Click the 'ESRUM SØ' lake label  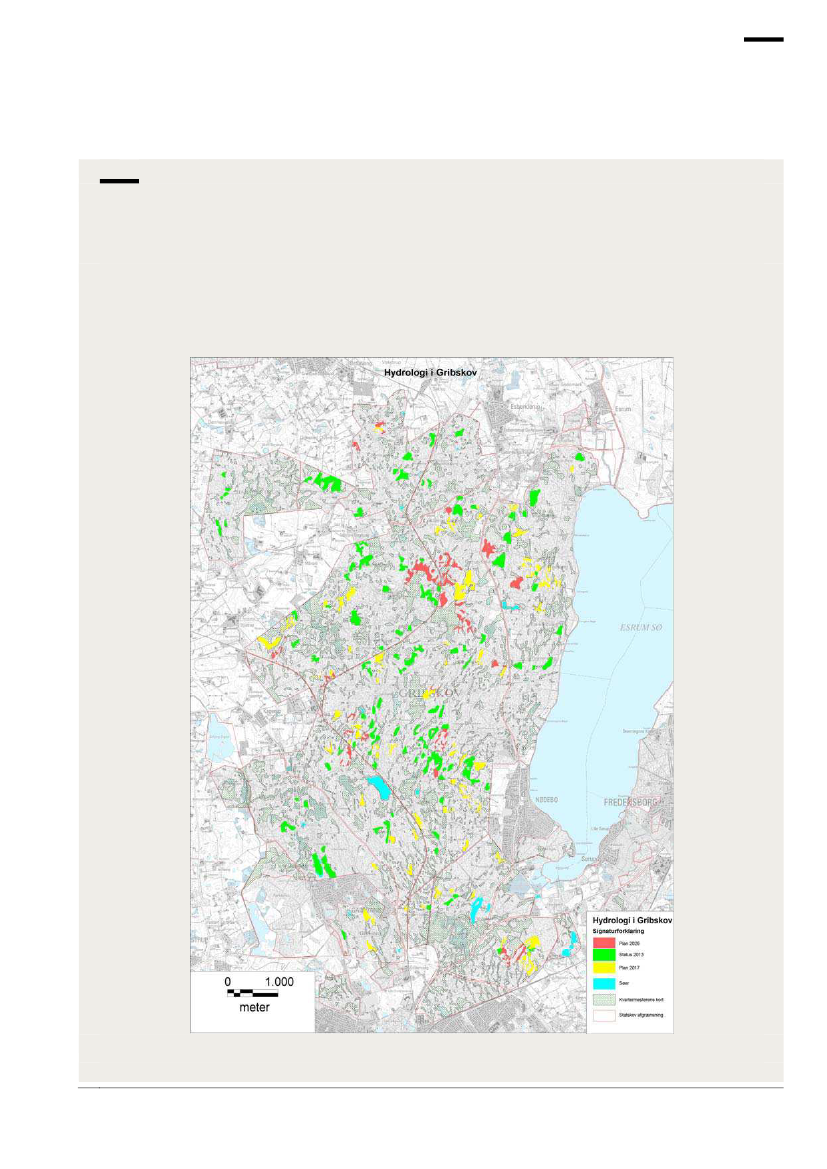coord(641,628)
